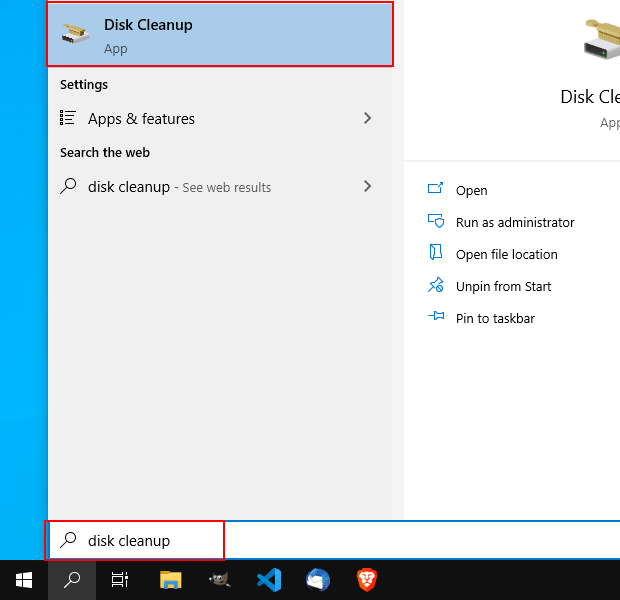
Task: Click Open in the preview pane
Action: pos(471,190)
